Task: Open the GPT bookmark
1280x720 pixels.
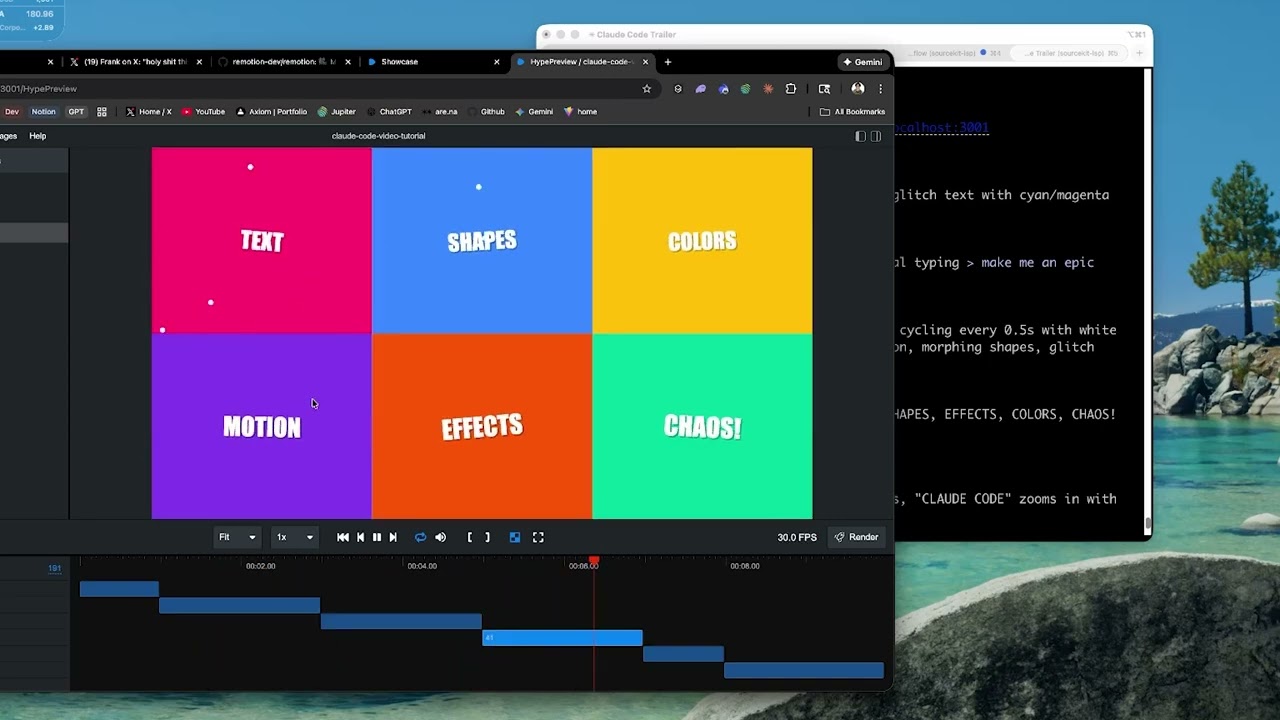Action: (76, 112)
